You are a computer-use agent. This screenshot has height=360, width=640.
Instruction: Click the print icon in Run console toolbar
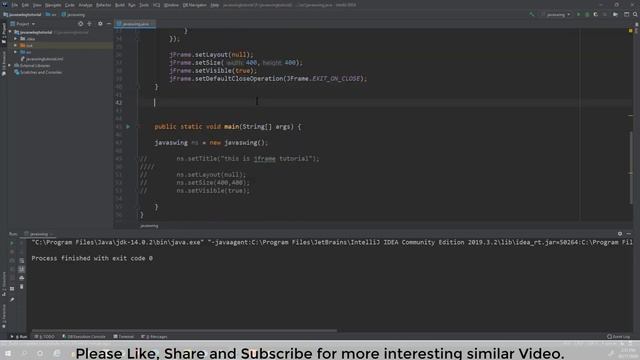(x=22, y=278)
